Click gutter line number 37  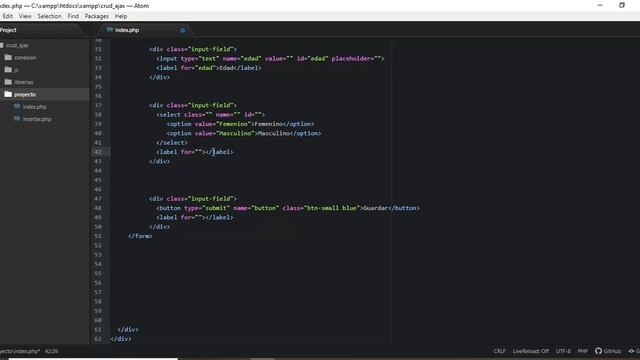(x=98, y=105)
